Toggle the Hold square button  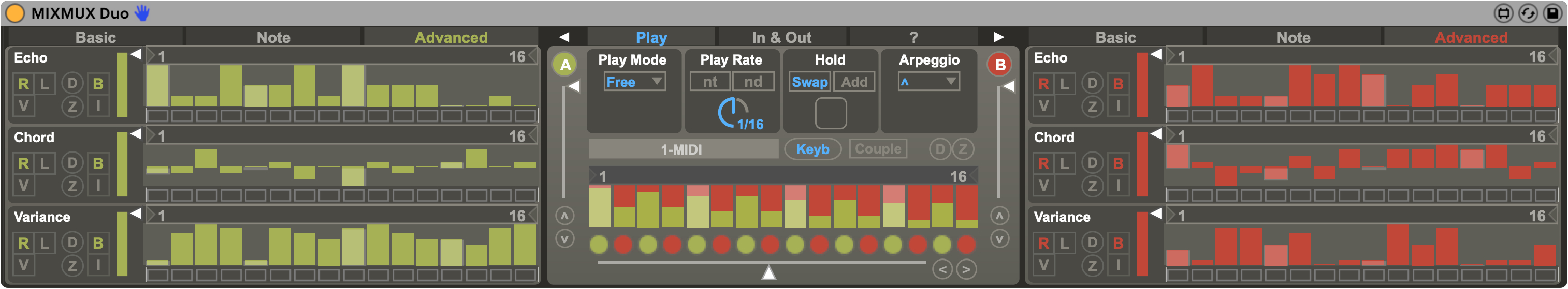831,113
